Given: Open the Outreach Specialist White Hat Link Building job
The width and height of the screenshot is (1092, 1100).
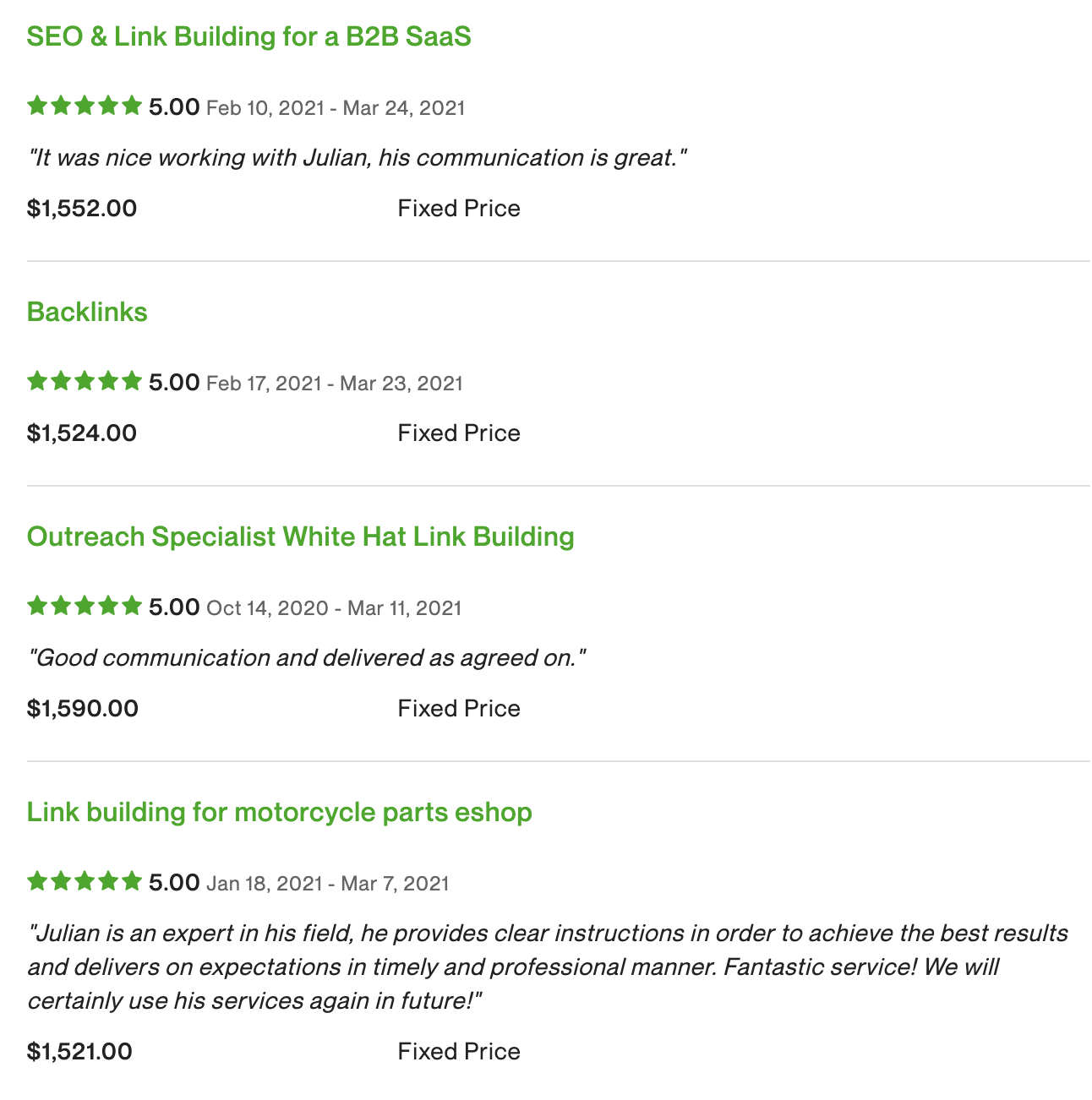Looking at the screenshot, I should [x=301, y=537].
